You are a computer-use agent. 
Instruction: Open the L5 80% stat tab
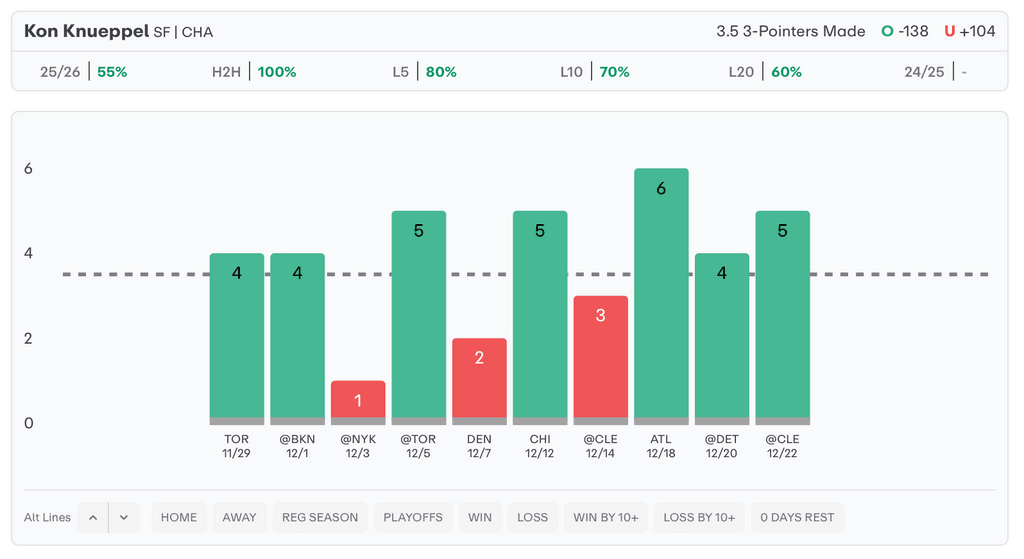tap(424, 72)
